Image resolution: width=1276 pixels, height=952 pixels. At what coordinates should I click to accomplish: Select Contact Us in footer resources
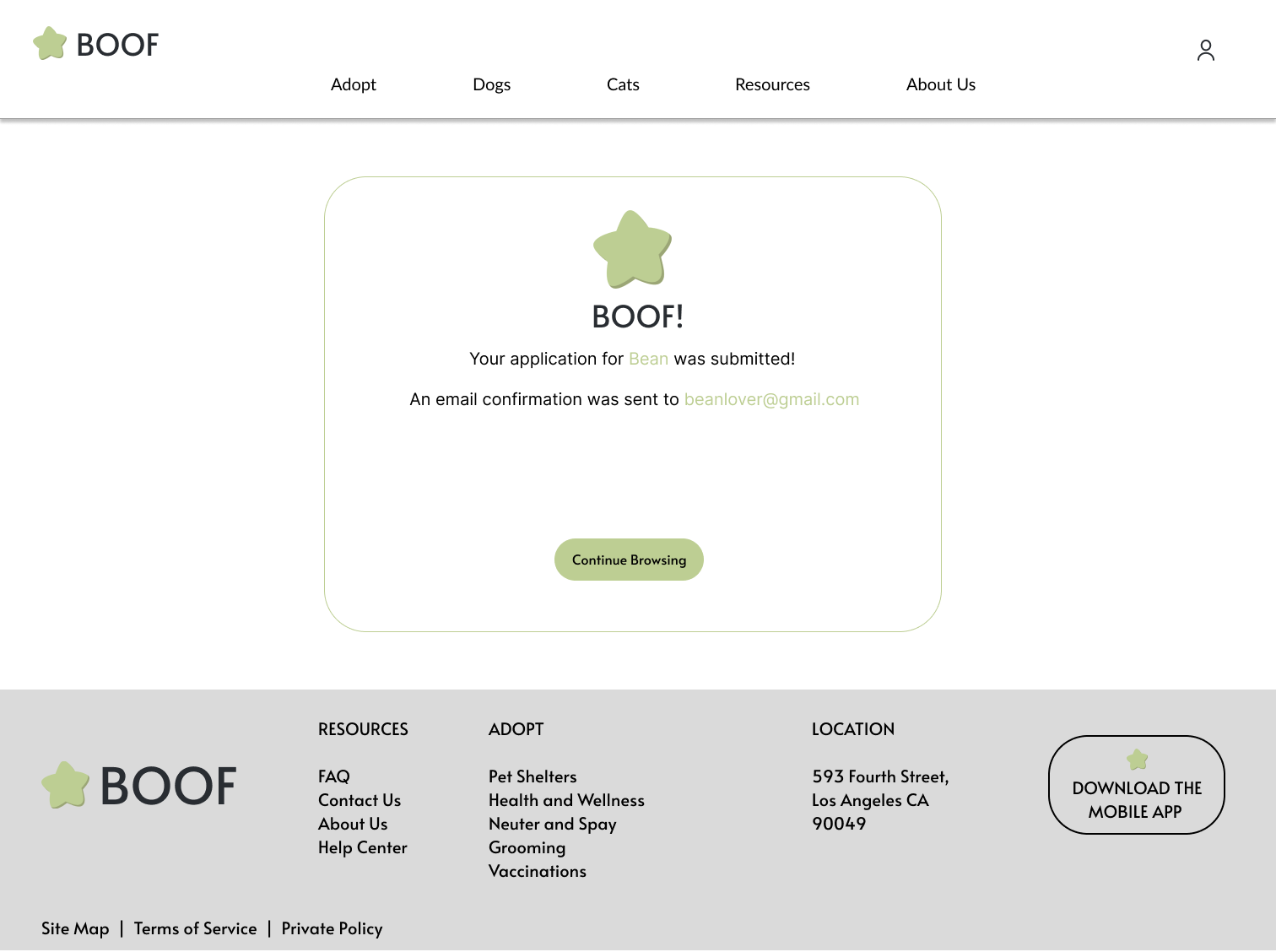click(x=360, y=800)
